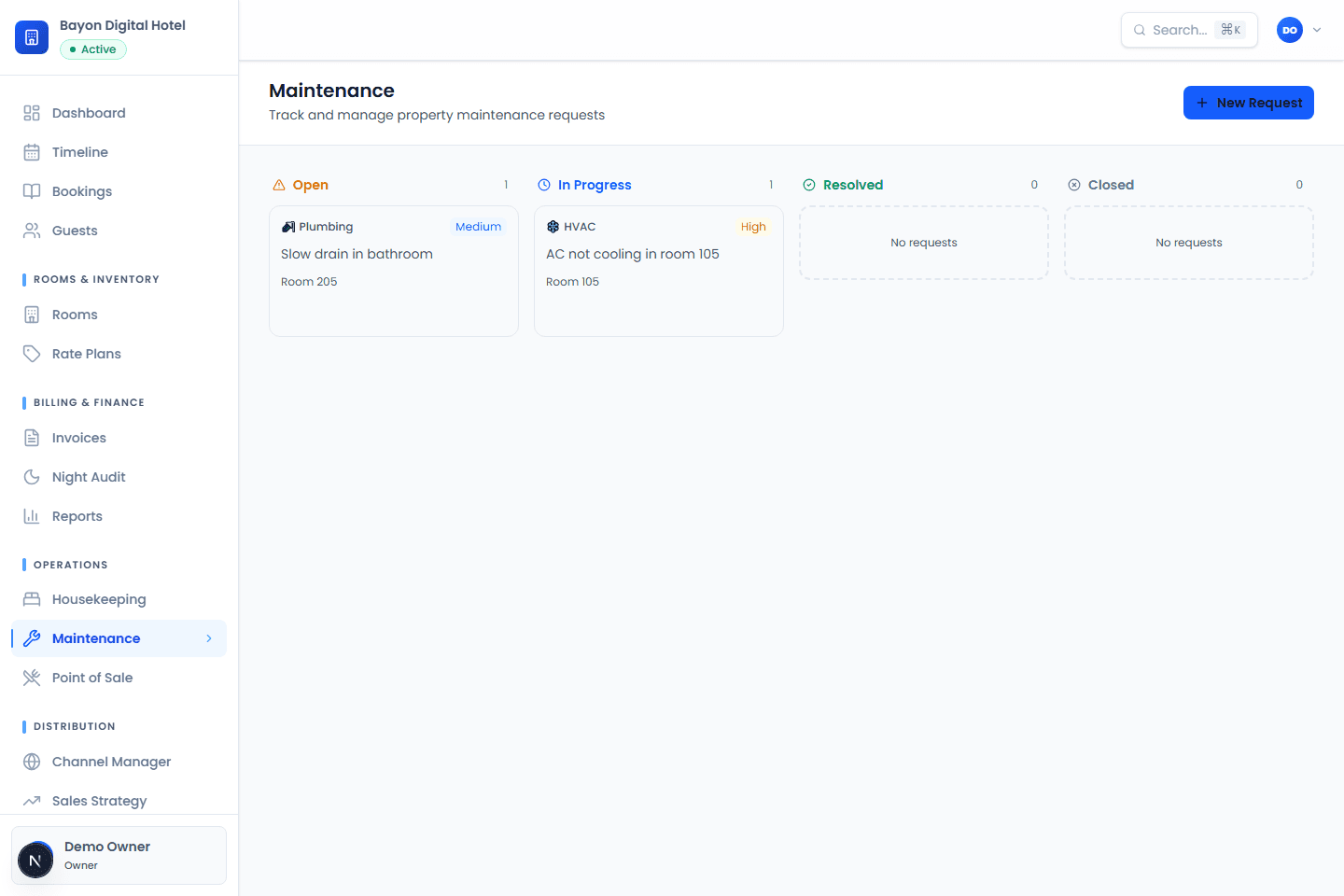This screenshot has height=896, width=1344.
Task: Open Channel Manager
Action: click(119, 762)
